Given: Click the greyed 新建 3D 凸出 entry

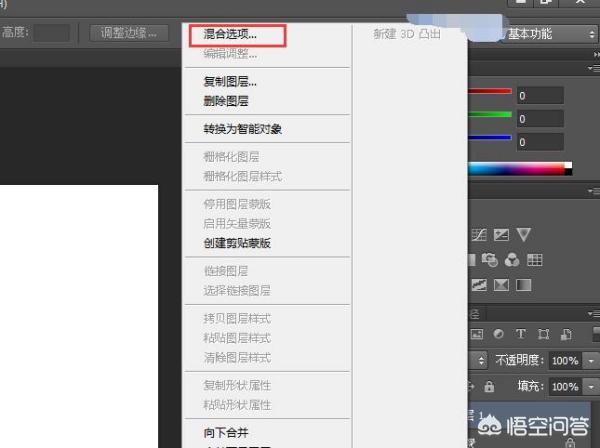Looking at the screenshot, I should coord(407,34).
